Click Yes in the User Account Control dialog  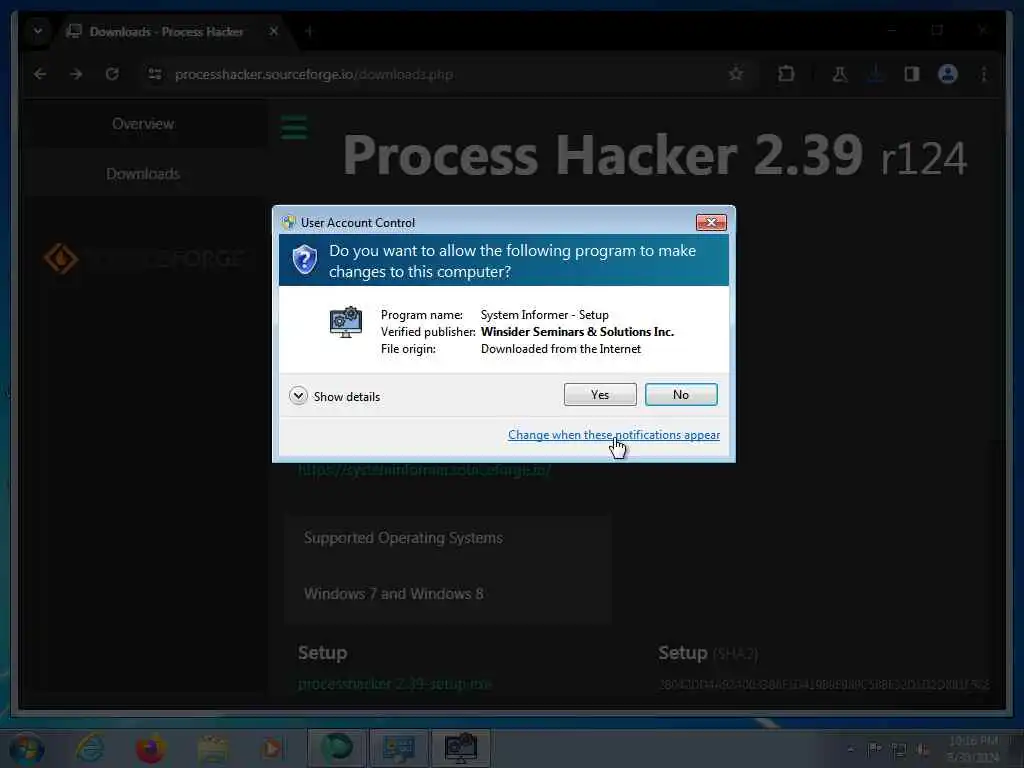[x=600, y=394]
